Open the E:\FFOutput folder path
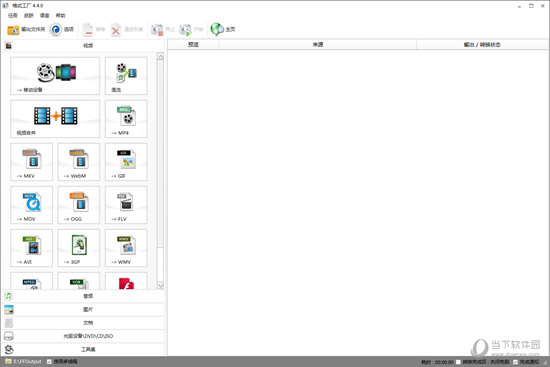 (24, 362)
